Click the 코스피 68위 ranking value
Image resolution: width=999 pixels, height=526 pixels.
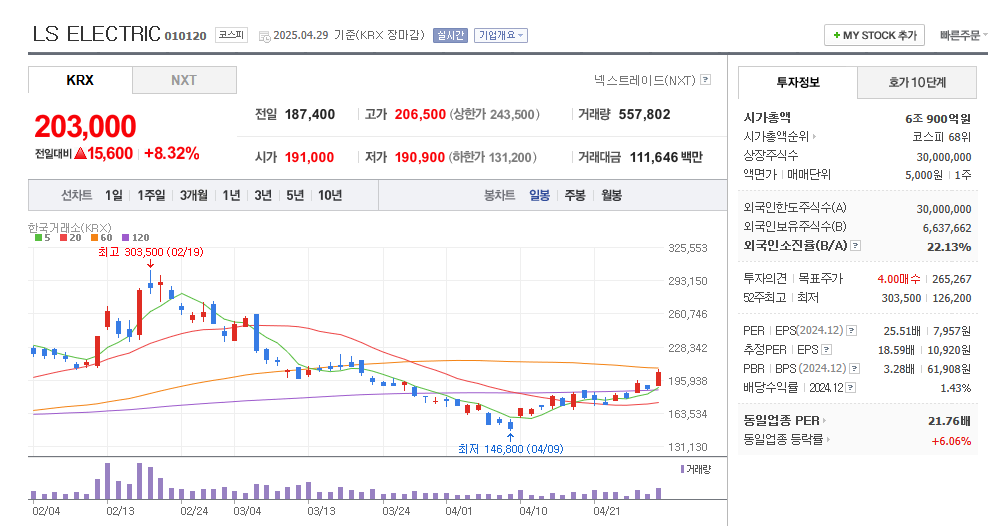(942, 137)
